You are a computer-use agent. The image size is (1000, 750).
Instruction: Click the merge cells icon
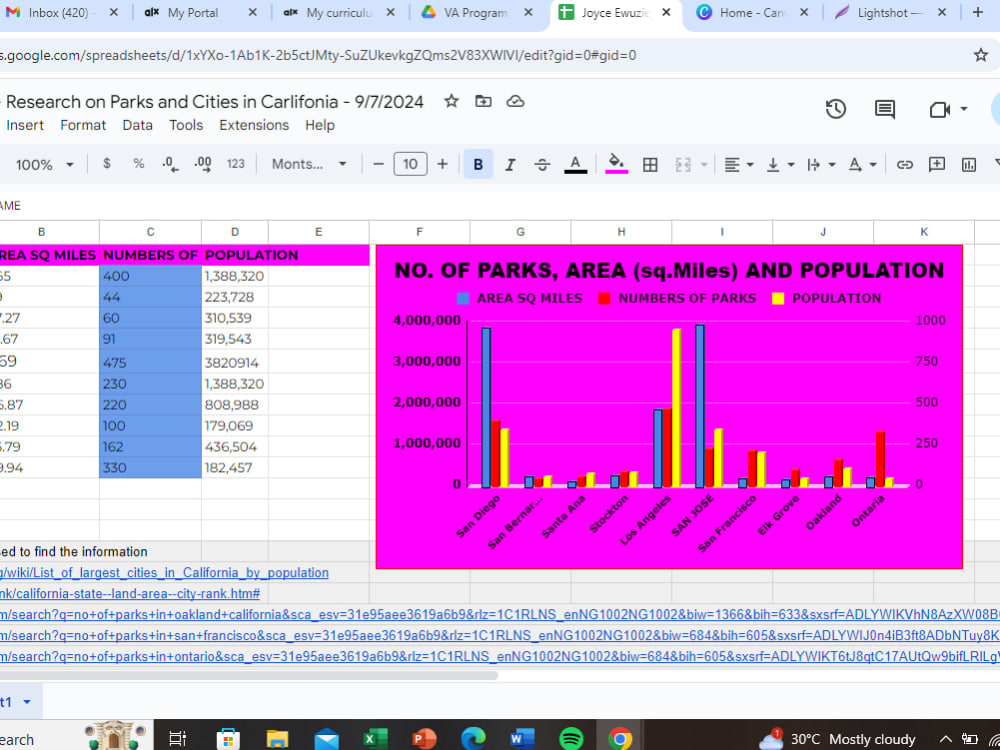coord(683,165)
